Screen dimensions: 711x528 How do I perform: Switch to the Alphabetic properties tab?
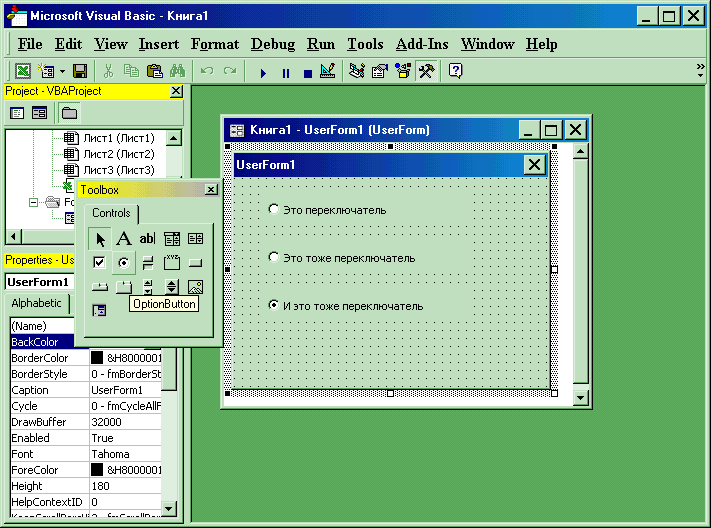[36, 303]
